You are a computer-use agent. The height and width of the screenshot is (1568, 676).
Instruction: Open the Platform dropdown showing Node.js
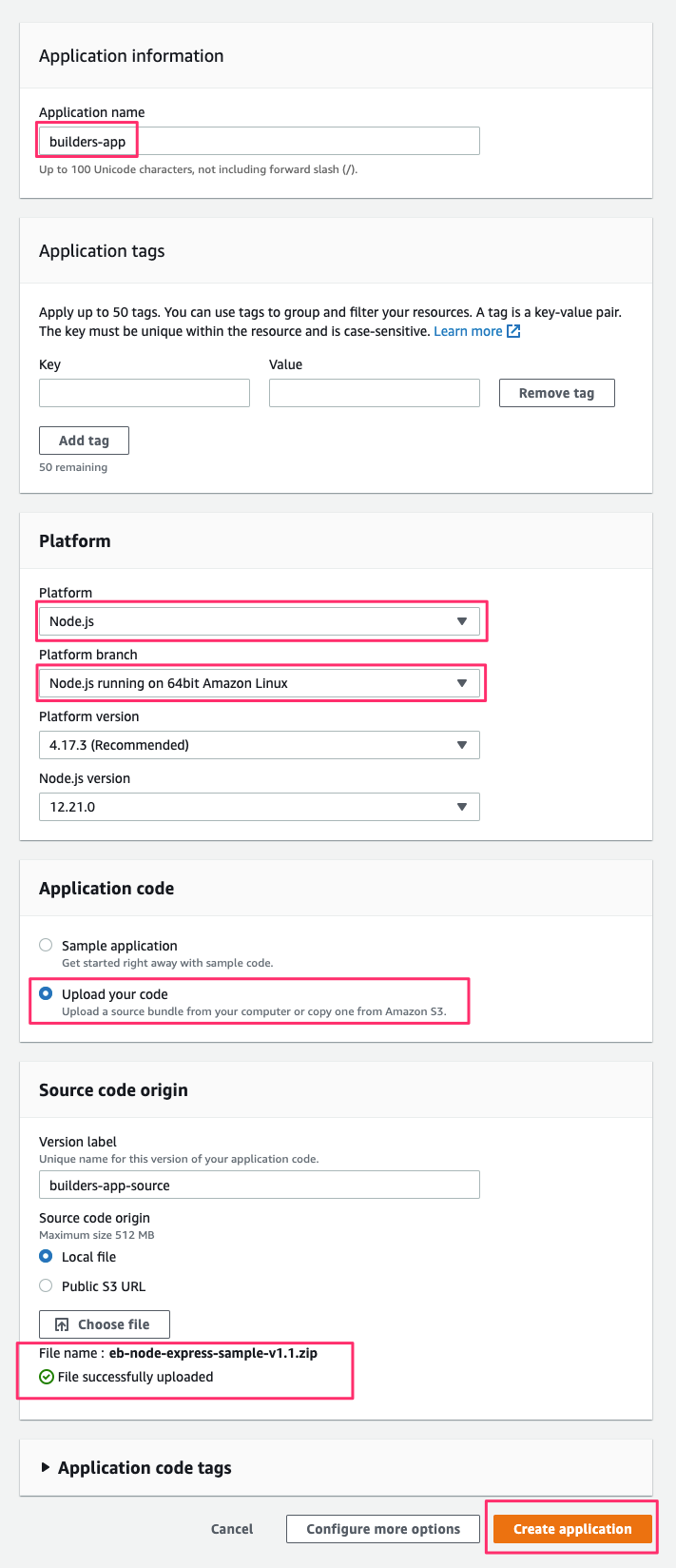(x=260, y=621)
